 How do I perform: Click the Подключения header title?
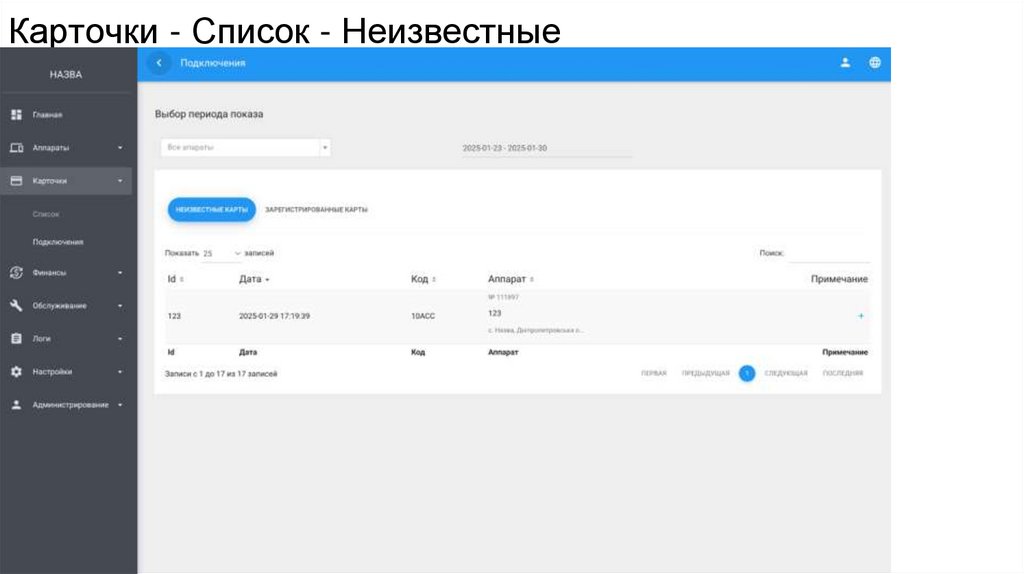[213, 63]
